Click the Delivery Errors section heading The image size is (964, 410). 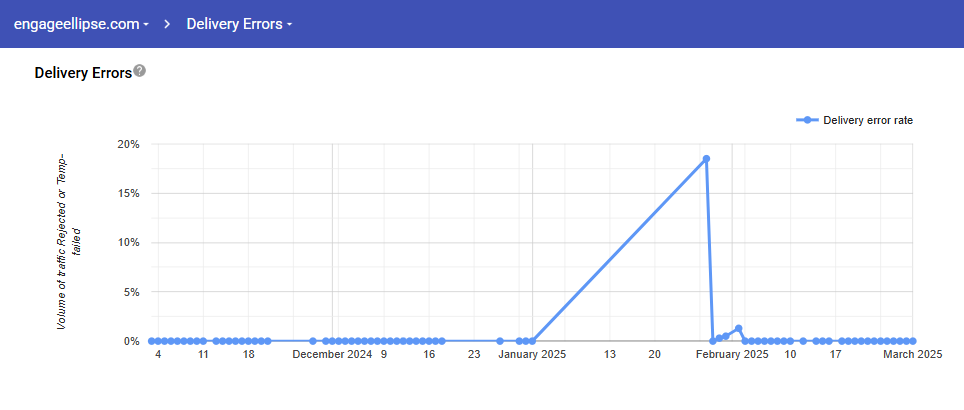[x=83, y=73]
